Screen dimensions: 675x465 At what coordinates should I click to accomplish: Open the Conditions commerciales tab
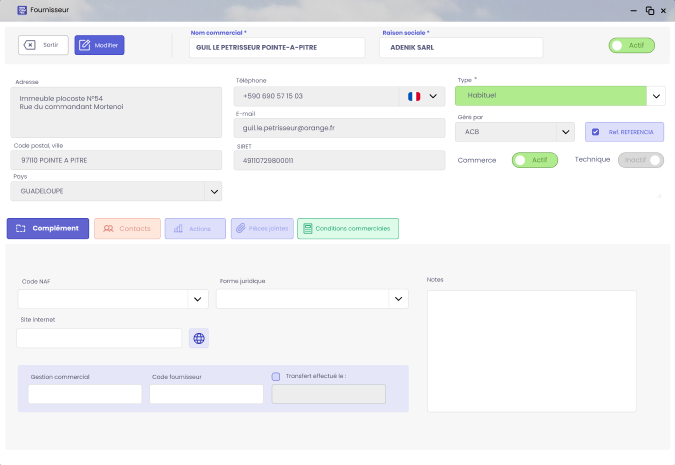347,229
